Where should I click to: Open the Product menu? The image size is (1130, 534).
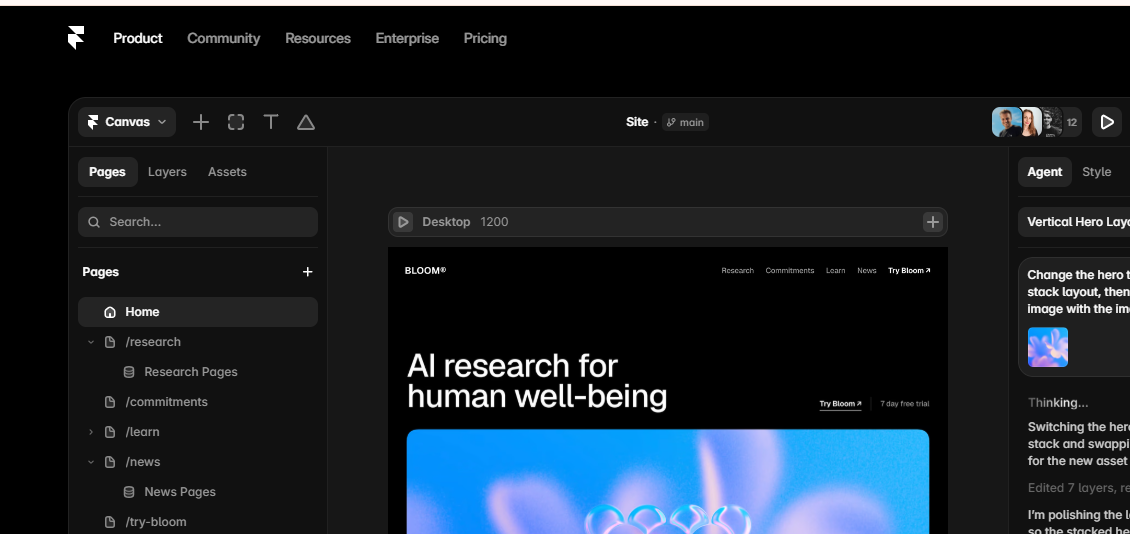click(x=138, y=38)
